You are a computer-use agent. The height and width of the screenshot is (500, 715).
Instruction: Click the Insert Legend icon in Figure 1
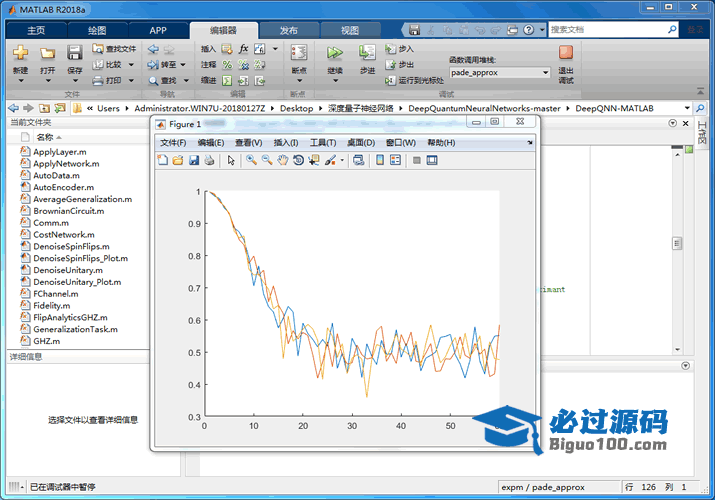click(x=395, y=160)
